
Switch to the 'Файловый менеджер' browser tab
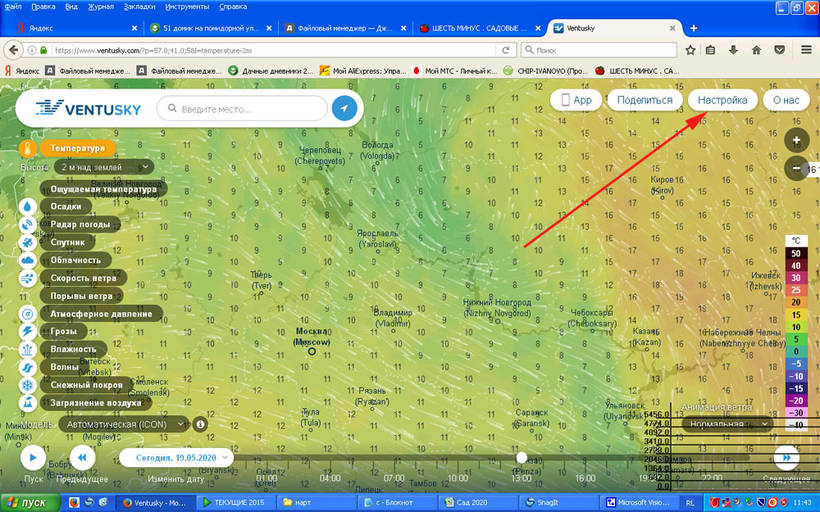[x=339, y=28]
